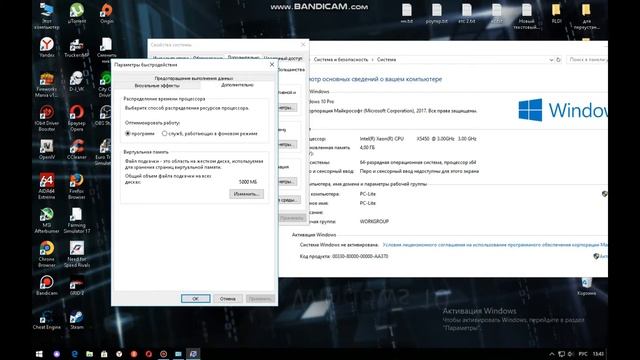Open the taskbar clock
The image size is (640, 360).
click(598, 354)
